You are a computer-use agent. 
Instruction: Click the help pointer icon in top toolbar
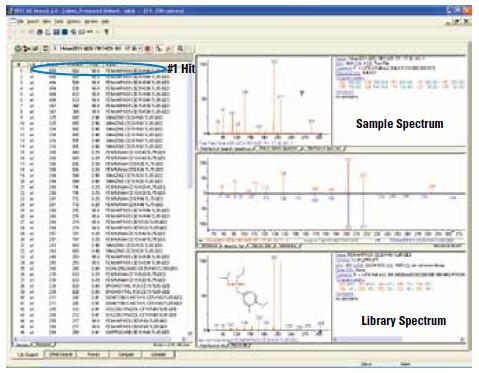[x=107, y=32]
